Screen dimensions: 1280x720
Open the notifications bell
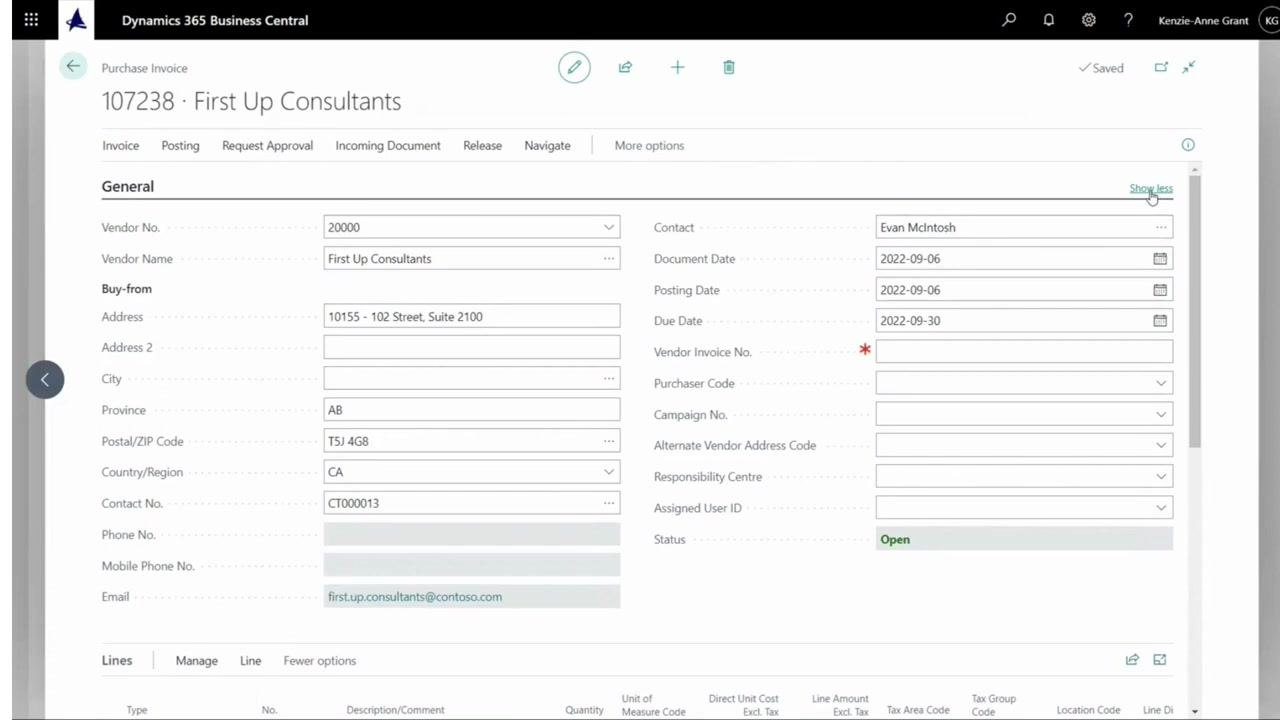coord(1049,20)
